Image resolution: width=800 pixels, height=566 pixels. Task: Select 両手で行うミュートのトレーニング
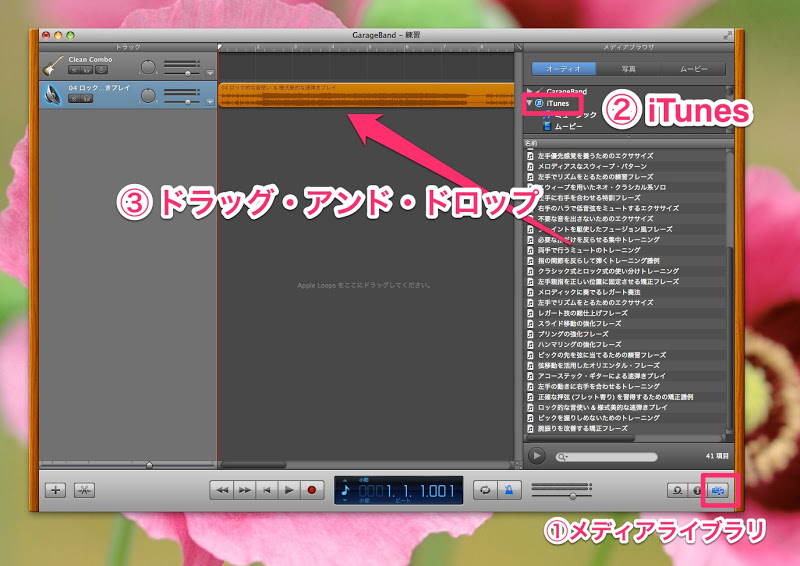[x=589, y=250]
